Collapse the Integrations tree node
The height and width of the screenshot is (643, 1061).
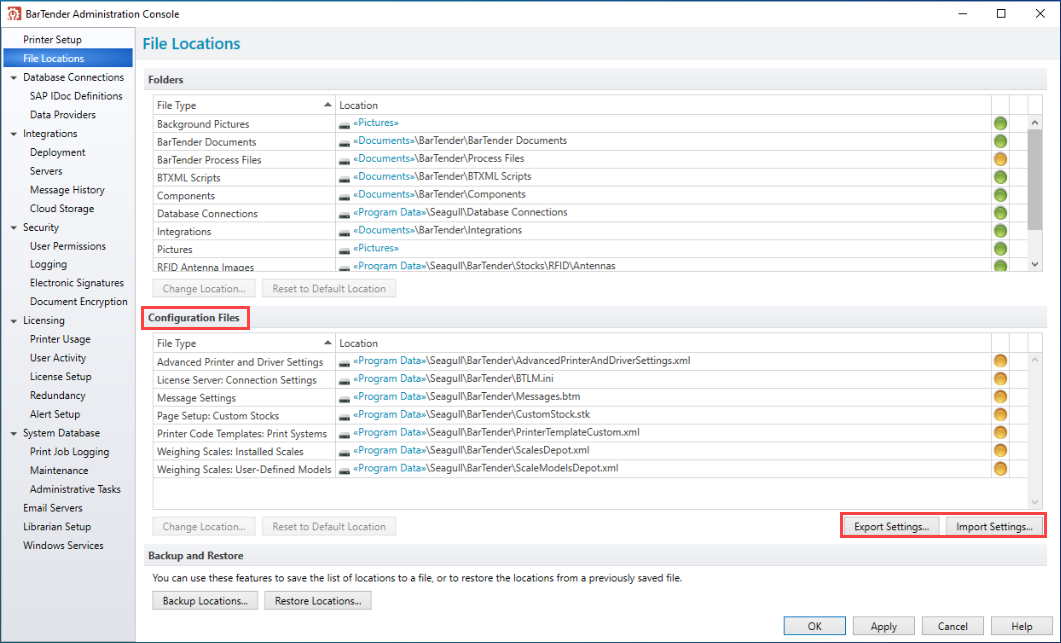14,134
